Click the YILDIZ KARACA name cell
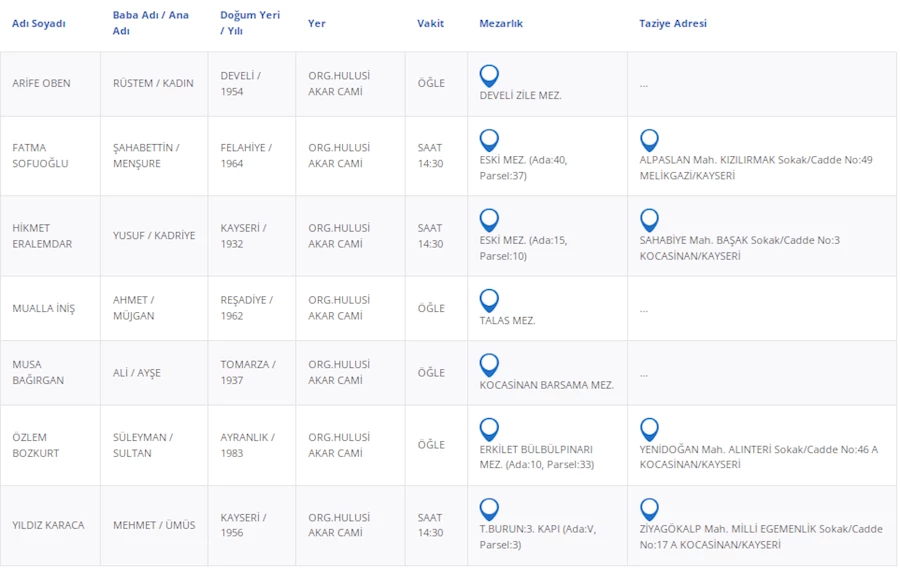 48,525
